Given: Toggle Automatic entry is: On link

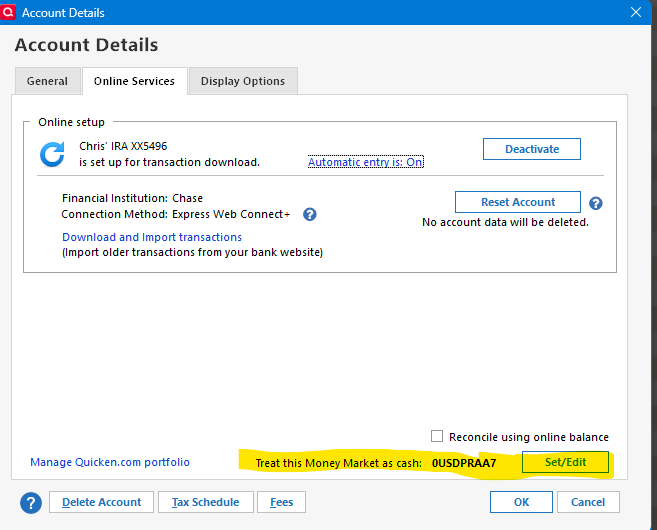Looking at the screenshot, I should point(366,162).
